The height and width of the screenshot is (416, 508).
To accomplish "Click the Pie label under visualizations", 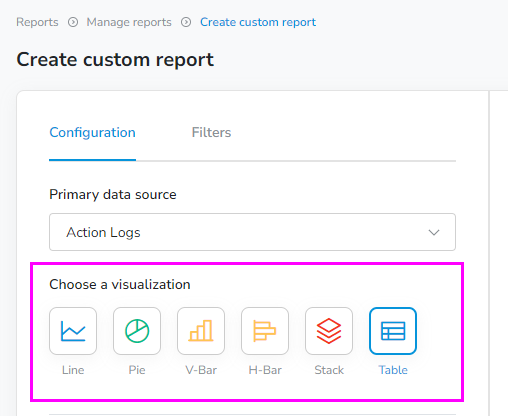I will (x=137, y=370).
